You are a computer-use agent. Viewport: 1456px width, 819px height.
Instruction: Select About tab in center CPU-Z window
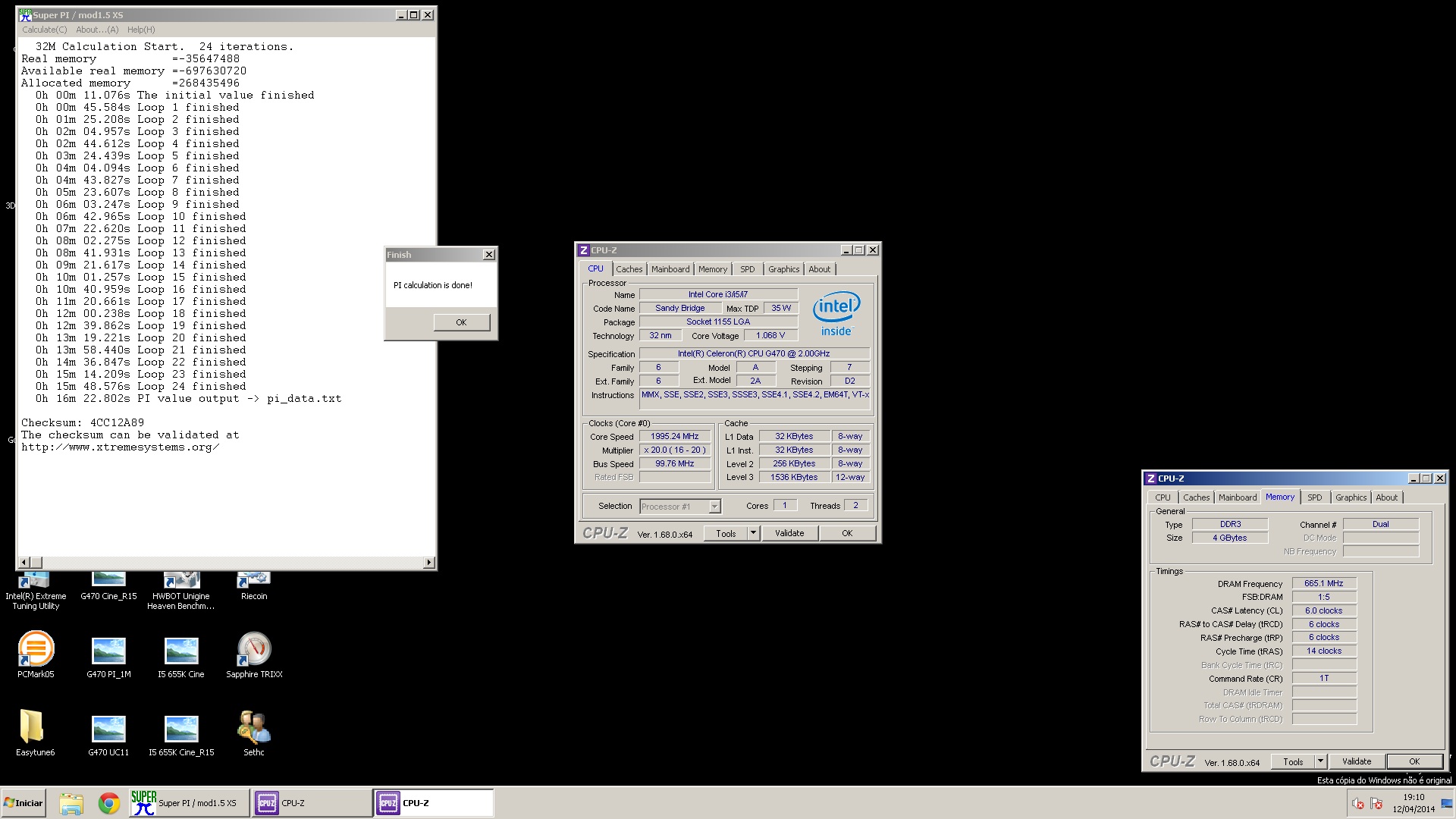[819, 269]
